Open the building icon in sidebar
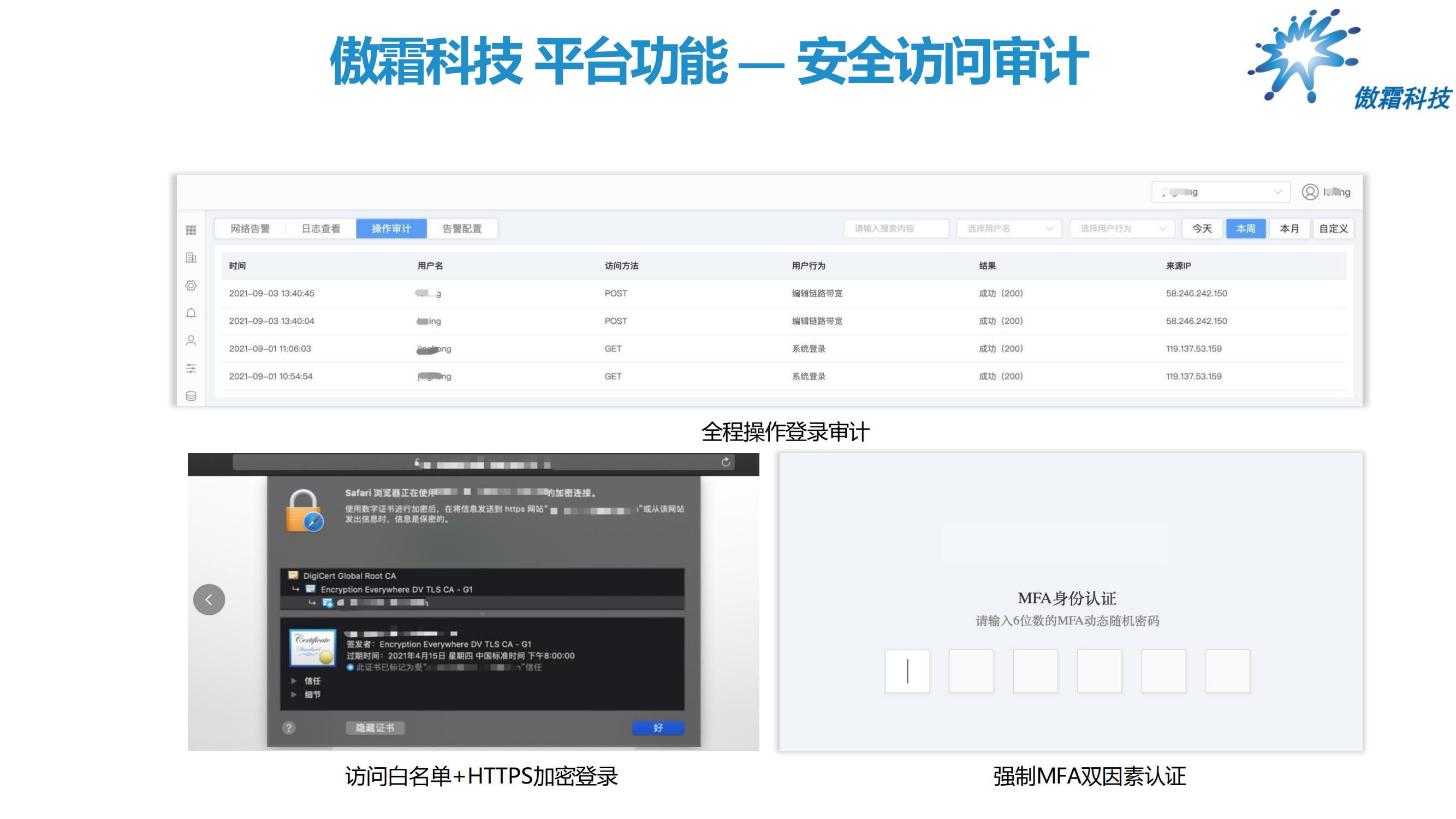1456x819 pixels. click(x=191, y=258)
